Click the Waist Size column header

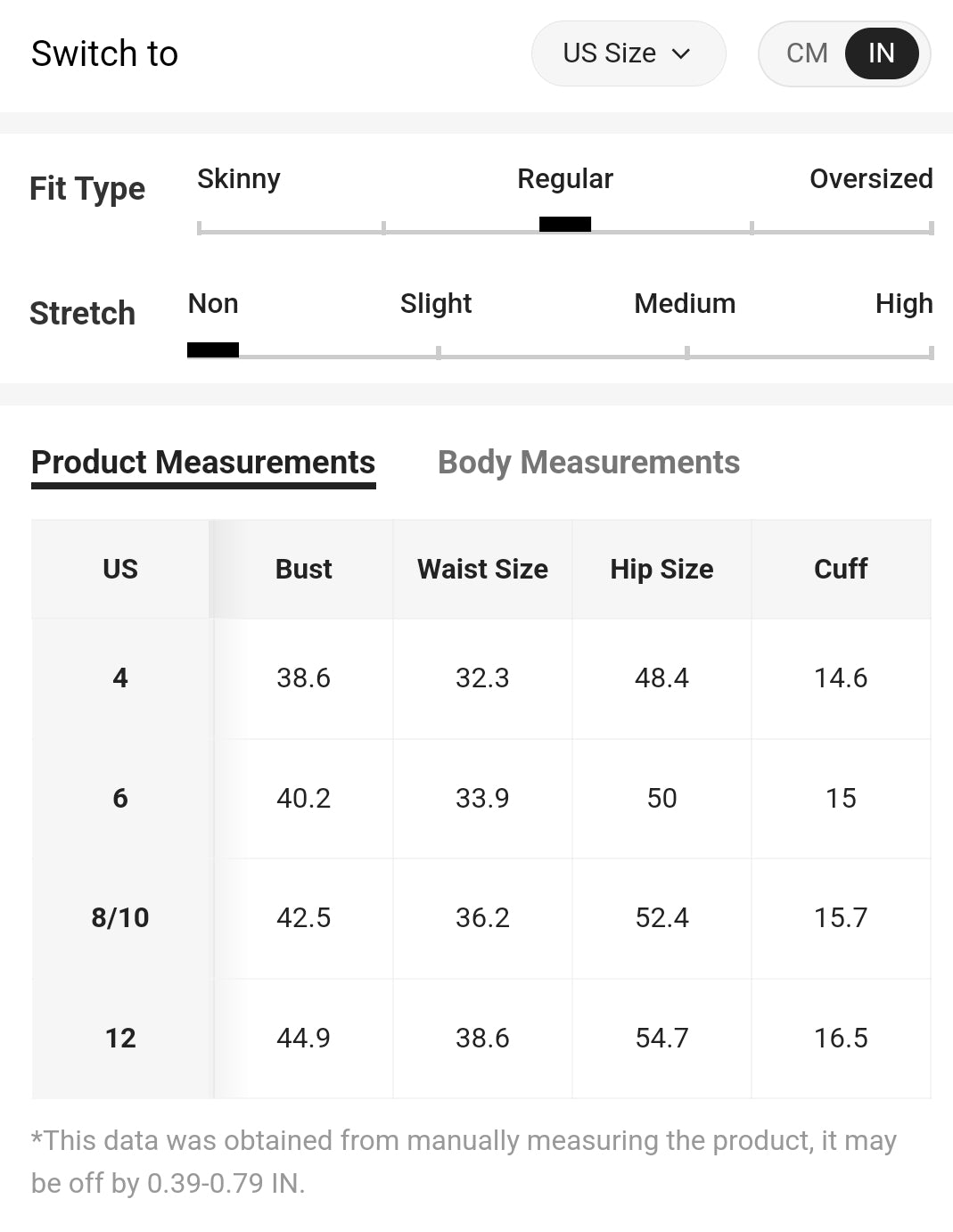click(482, 569)
